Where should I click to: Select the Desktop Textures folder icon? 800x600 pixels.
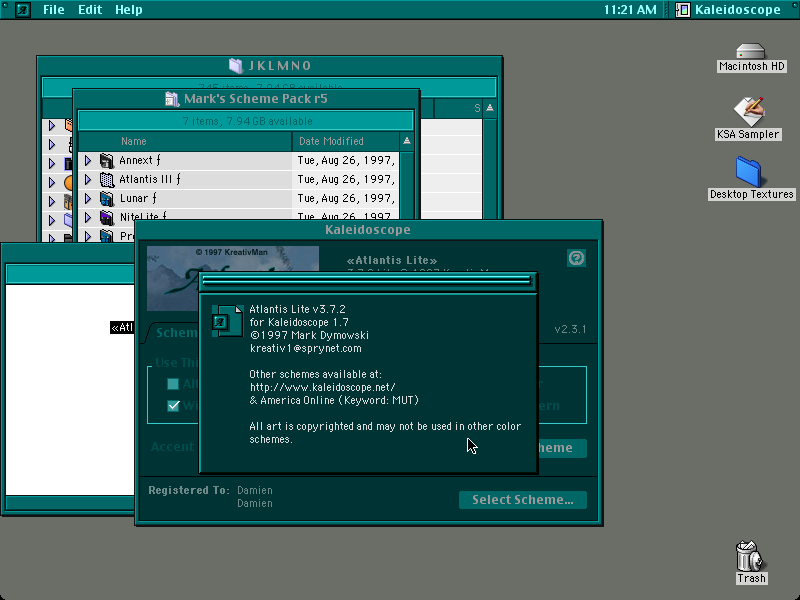coord(748,171)
